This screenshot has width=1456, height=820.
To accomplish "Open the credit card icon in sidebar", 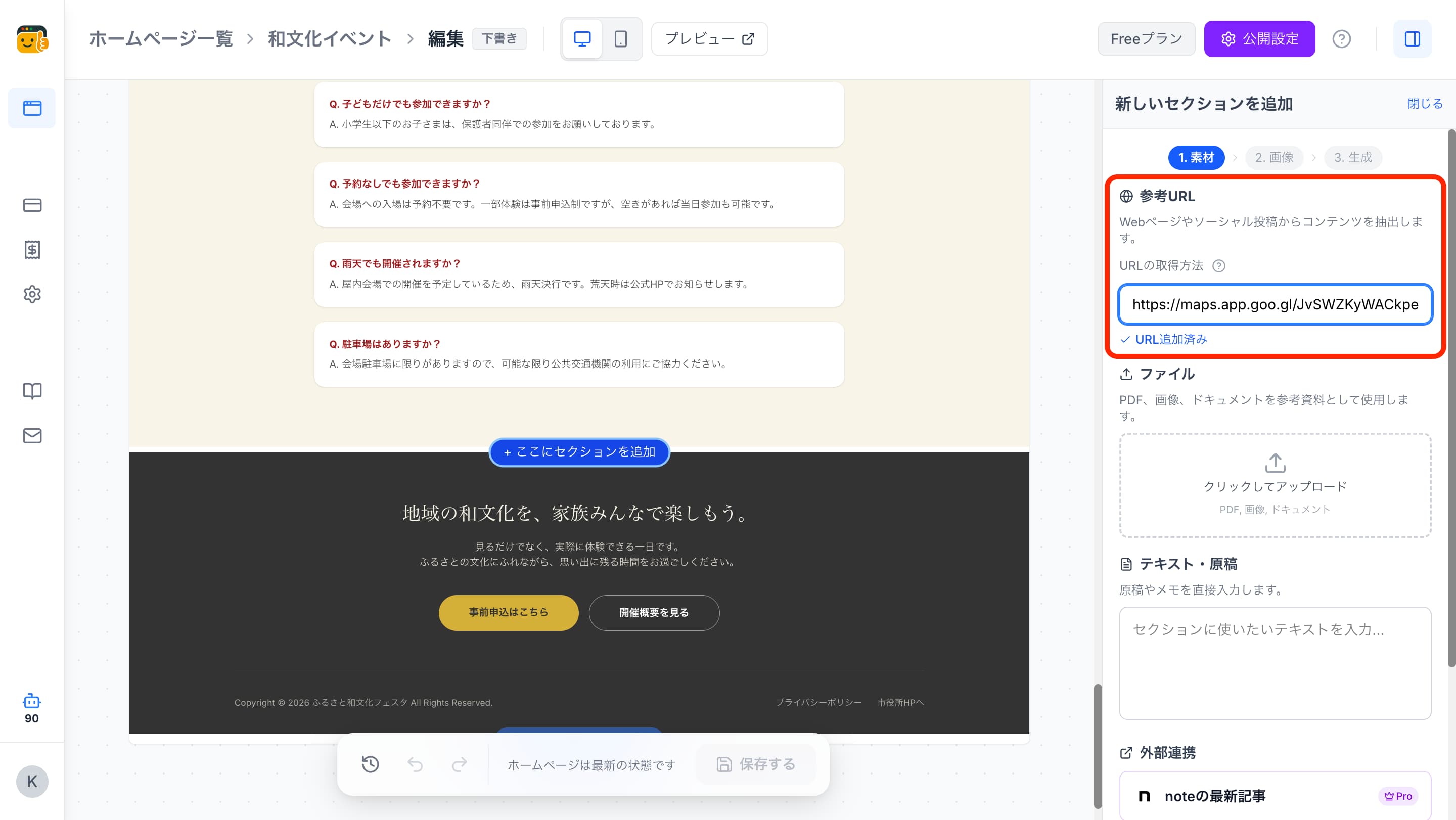I will point(32,205).
